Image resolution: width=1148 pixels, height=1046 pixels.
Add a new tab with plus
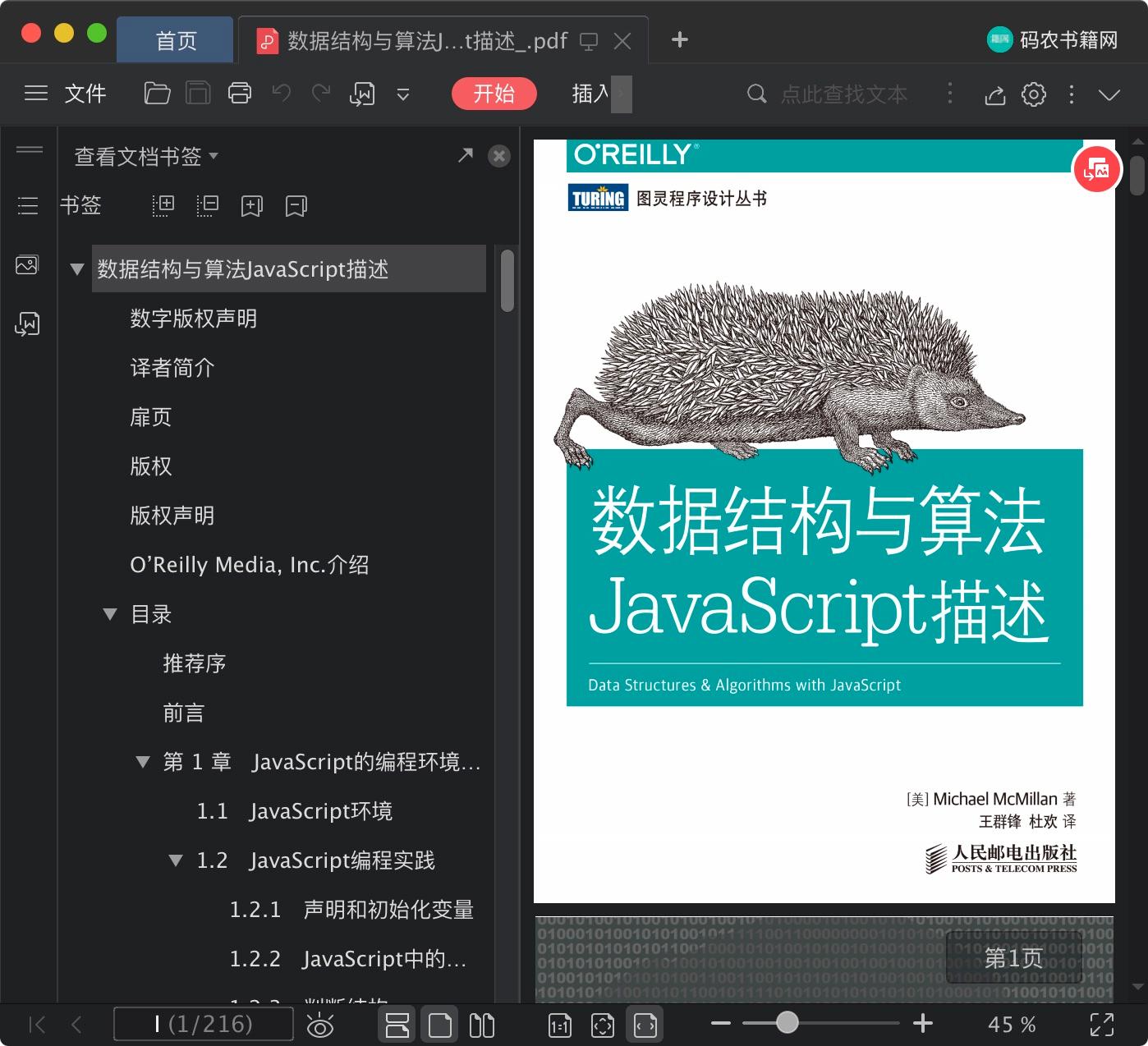point(680,39)
